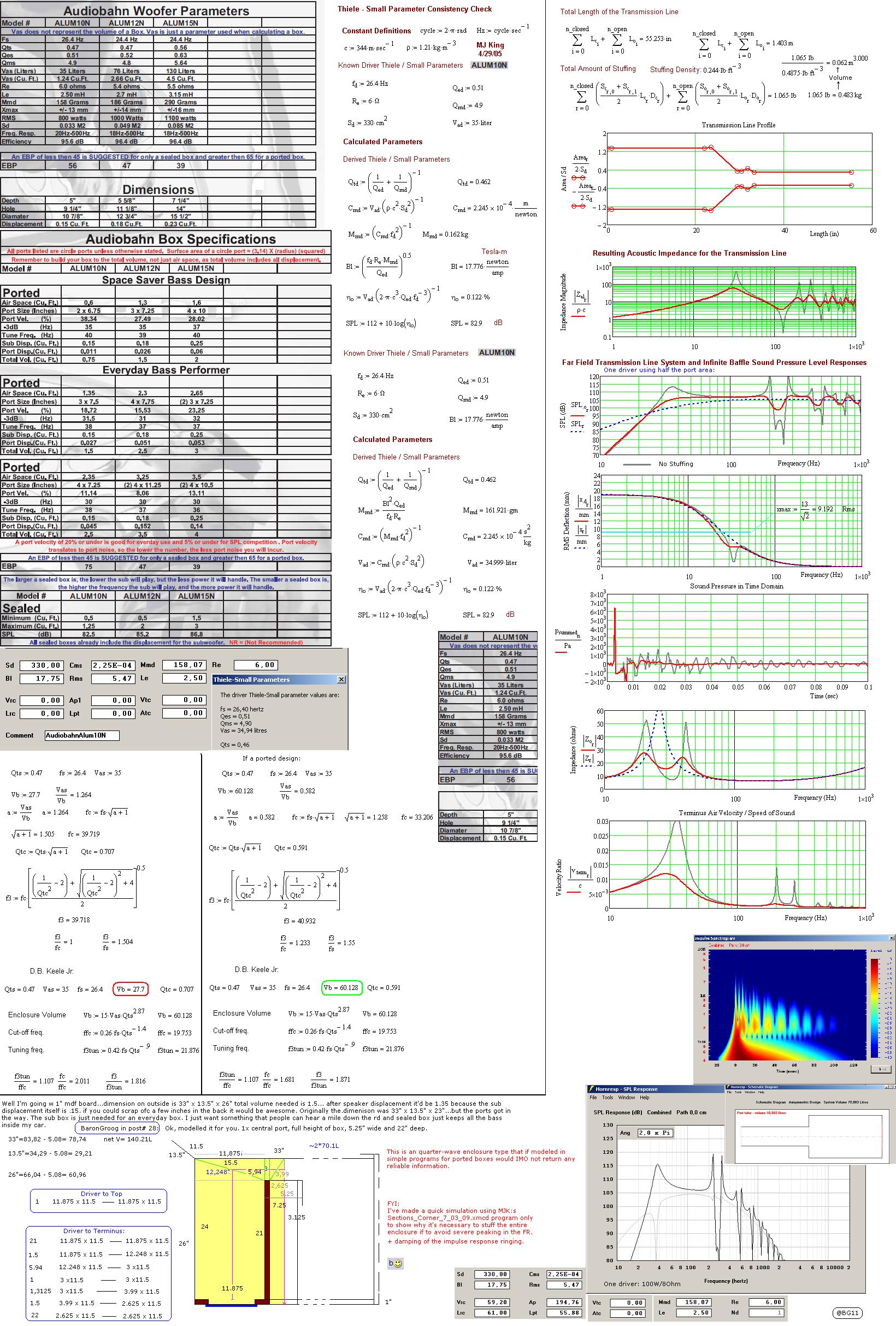This screenshot has width=896, height=1326.
Task: Click the Driver to Top box heading
Action: click(102, 1194)
